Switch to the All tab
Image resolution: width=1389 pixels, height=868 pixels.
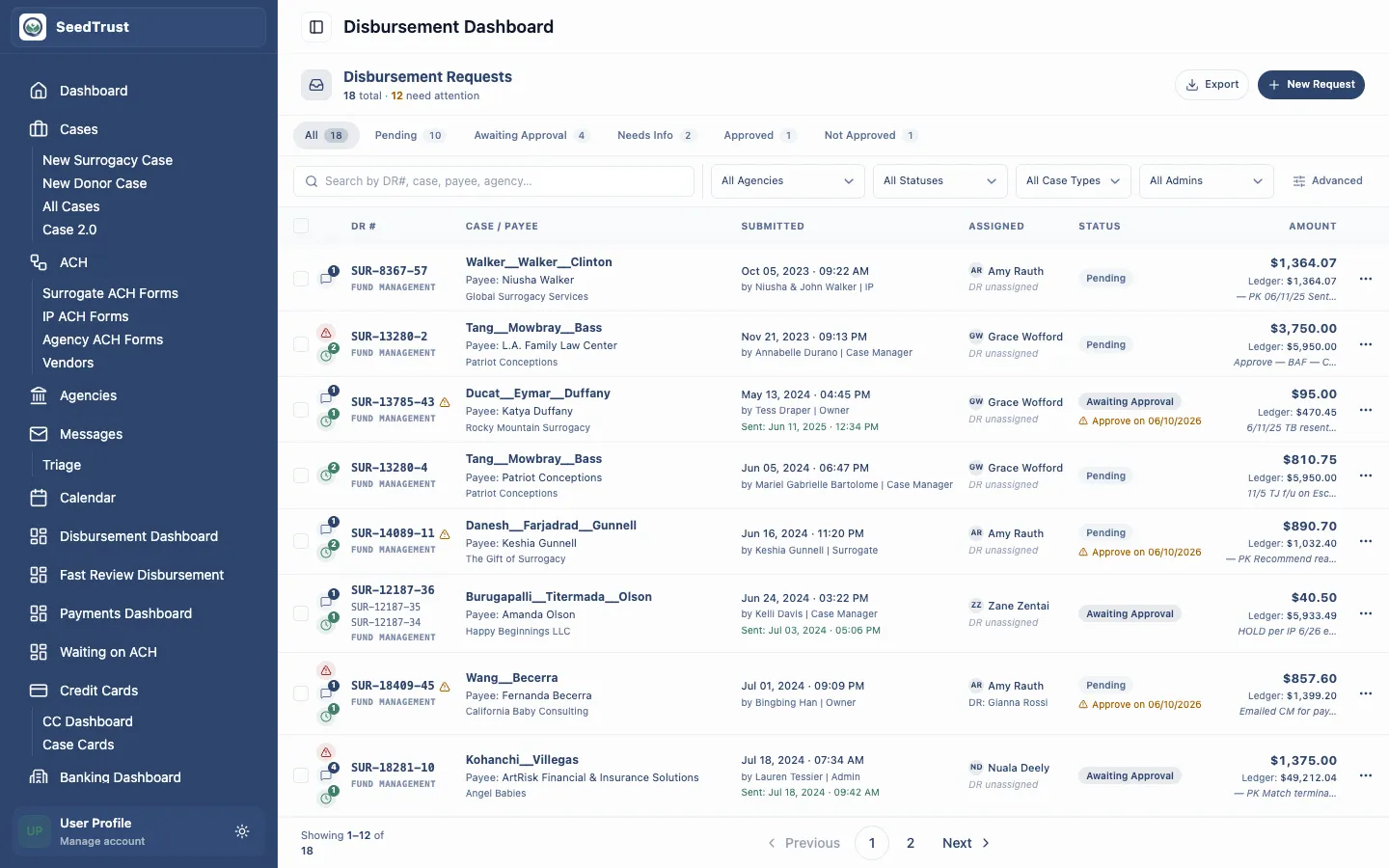pyautogui.click(x=326, y=135)
